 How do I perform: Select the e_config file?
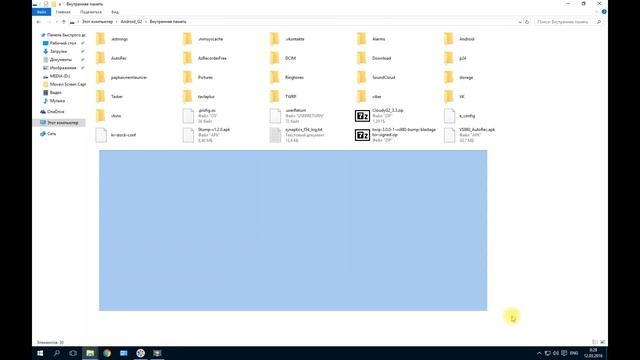[x=460, y=116]
